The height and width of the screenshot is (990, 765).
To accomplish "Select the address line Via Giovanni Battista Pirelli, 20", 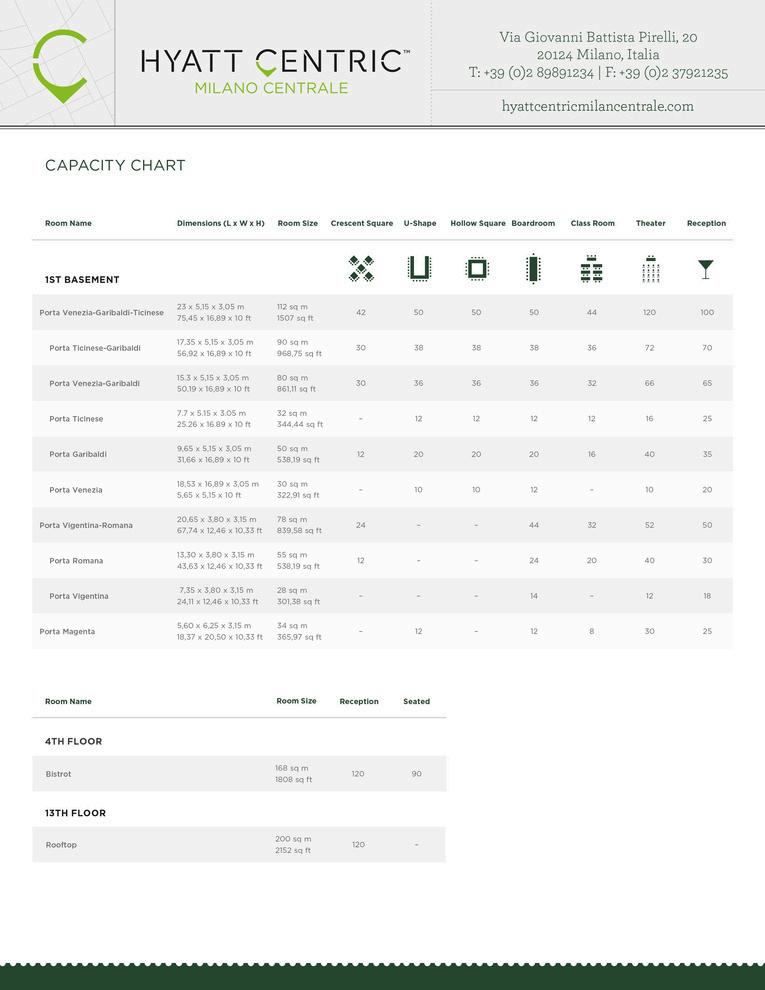I will click(x=598, y=37).
